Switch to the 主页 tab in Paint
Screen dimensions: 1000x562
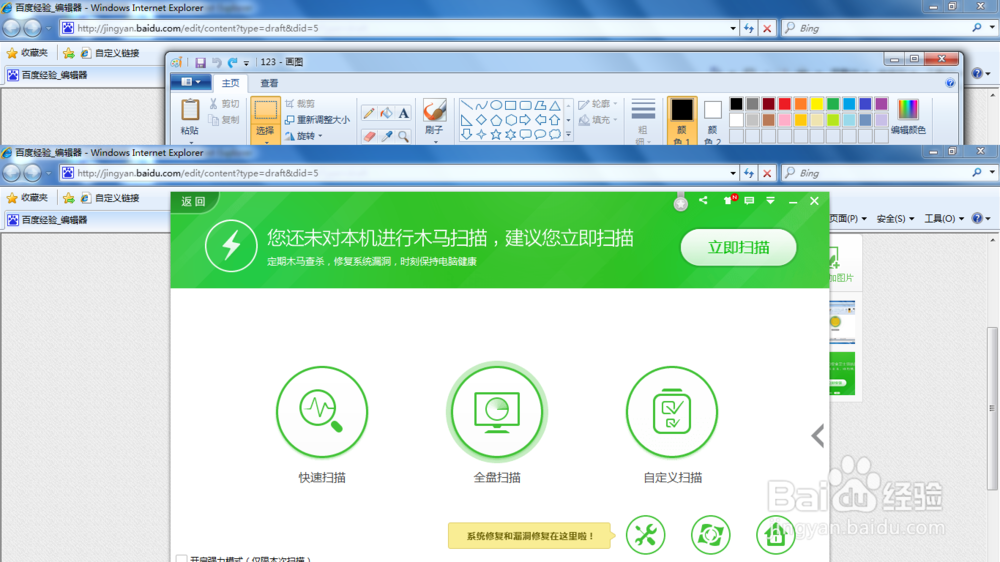tap(230, 83)
